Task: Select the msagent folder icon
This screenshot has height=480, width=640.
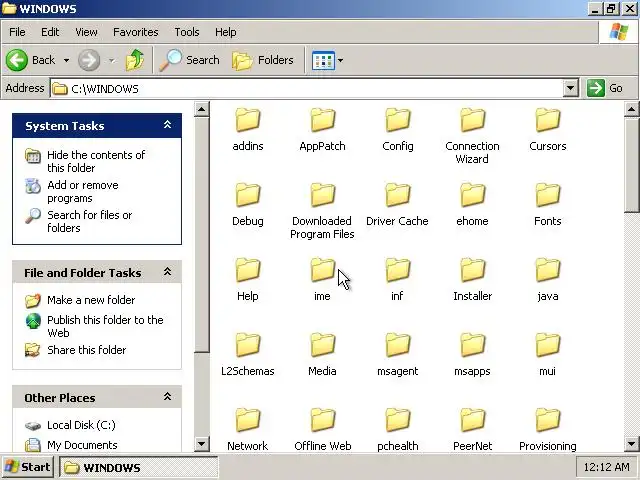Action: pos(398,345)
